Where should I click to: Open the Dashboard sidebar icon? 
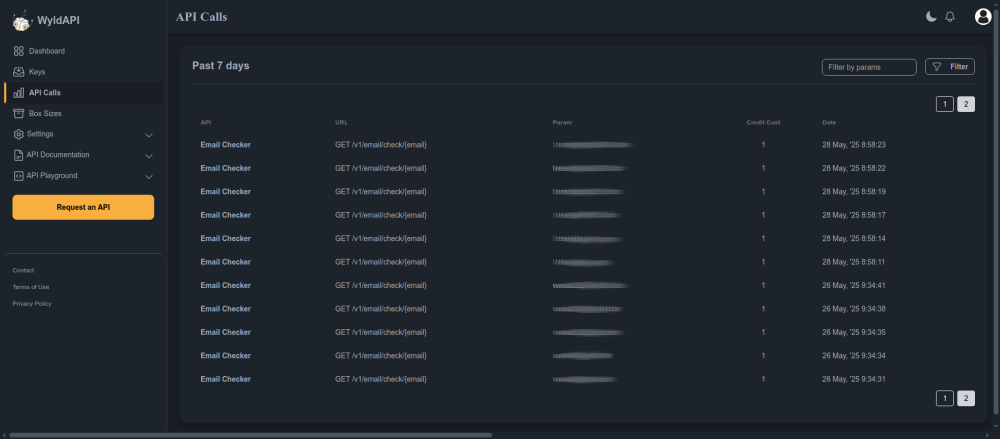18,51
